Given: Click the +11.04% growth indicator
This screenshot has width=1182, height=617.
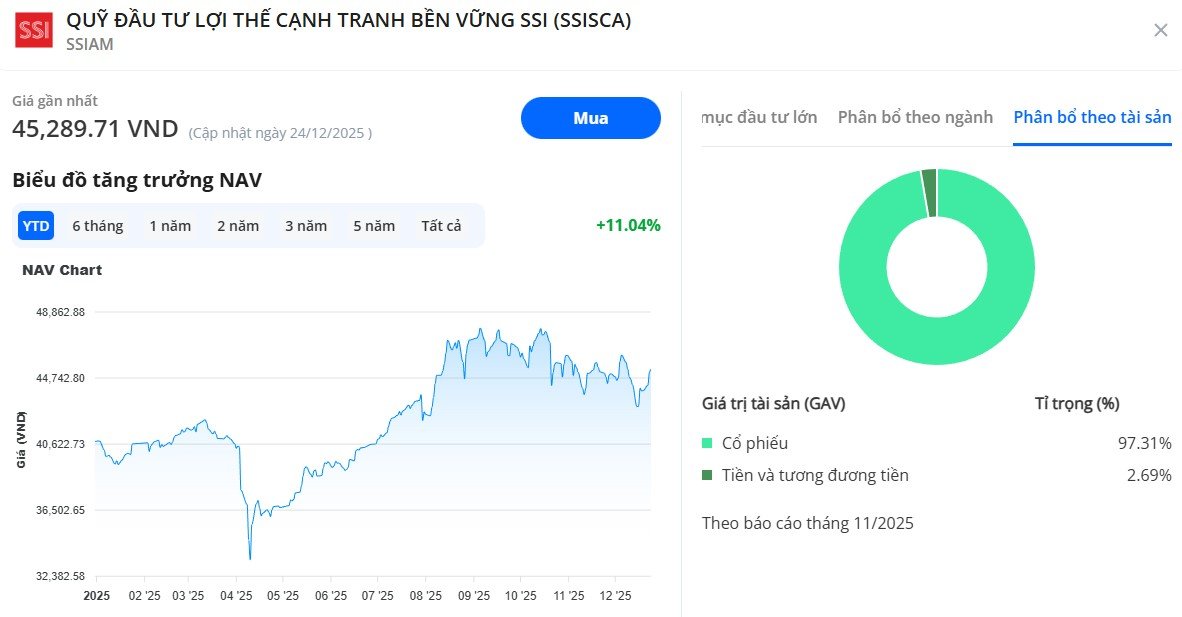Looking at the screenshot, I should (x=630, y=225).
